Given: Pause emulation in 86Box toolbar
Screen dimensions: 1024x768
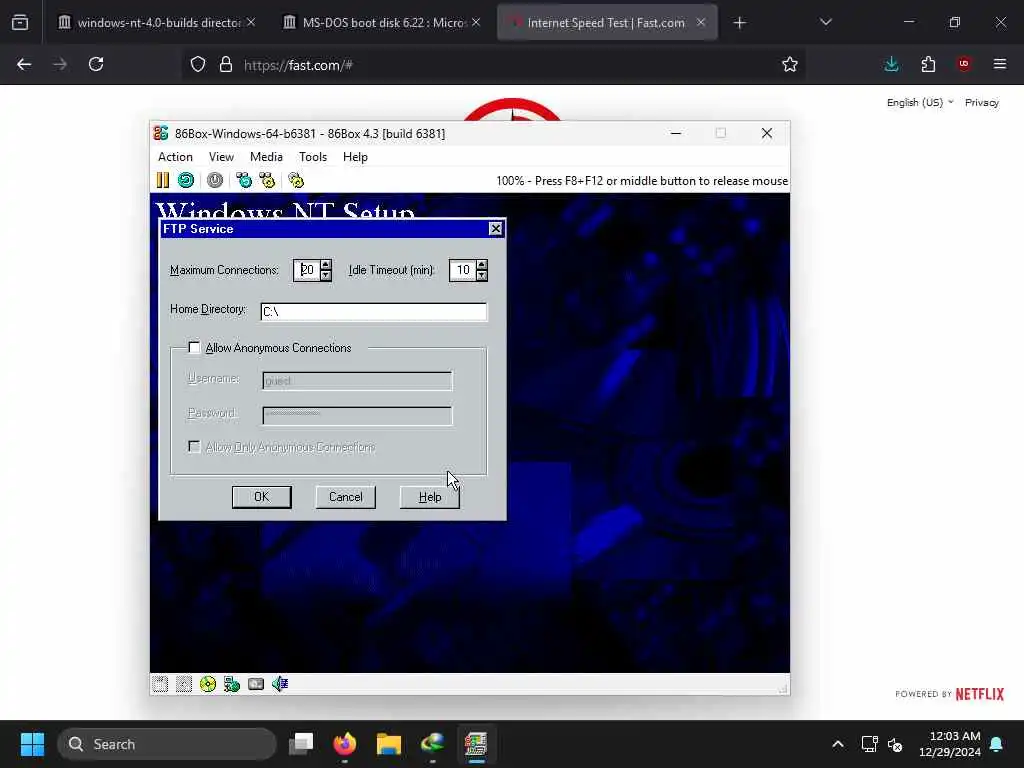Looking at the screenshot, I should (x=163, y=180).
